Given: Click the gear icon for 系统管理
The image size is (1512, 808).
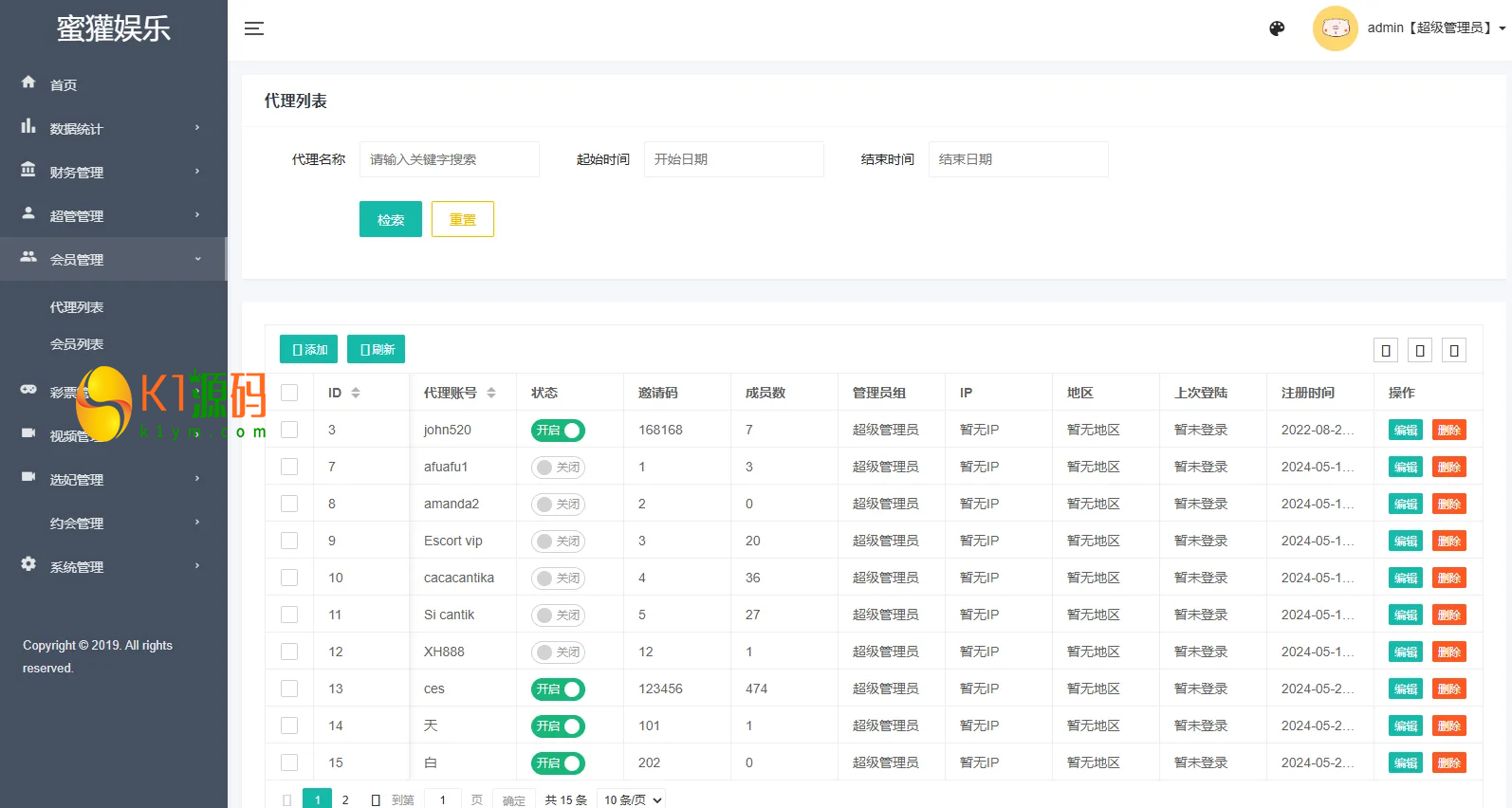Looking at the screenshot, I should click(28, 564).
